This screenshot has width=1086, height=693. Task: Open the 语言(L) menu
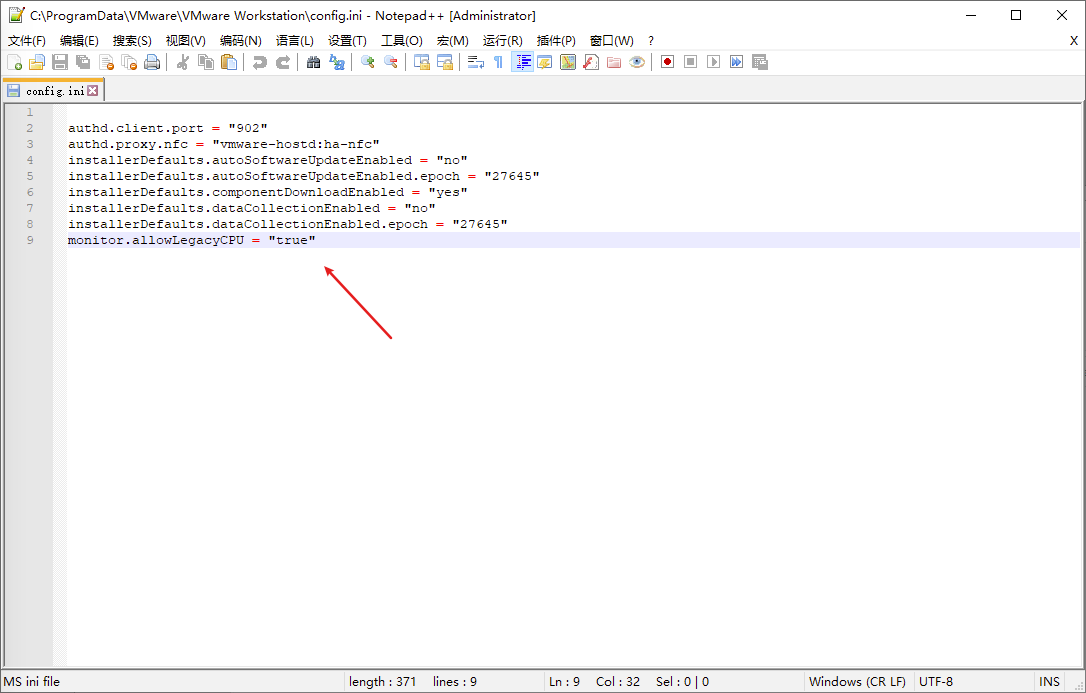(x=295, y=41)
